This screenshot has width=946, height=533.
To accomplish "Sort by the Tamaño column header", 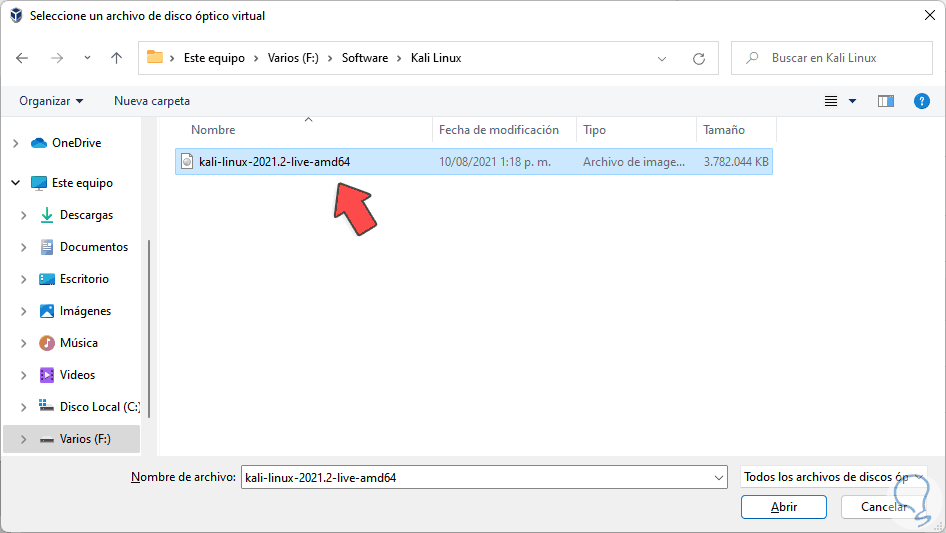I will tap(723, 130).
